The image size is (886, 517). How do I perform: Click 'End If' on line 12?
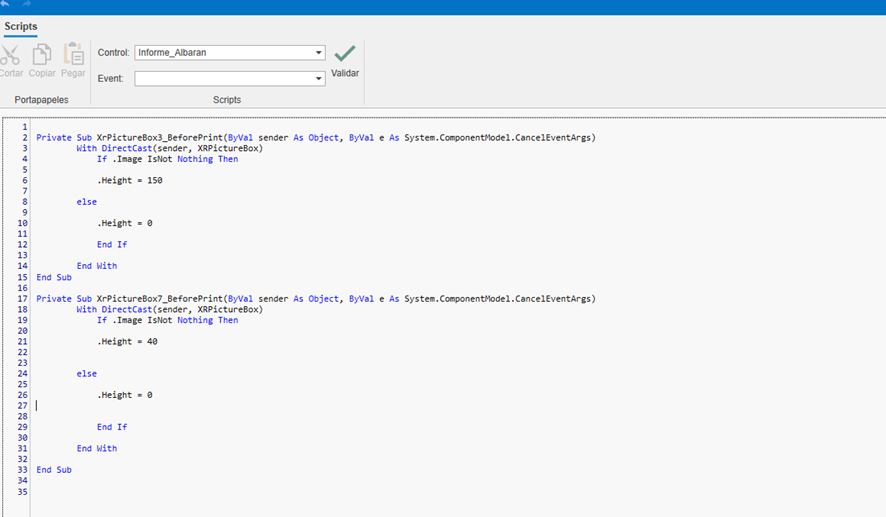(x=112, y=245)
